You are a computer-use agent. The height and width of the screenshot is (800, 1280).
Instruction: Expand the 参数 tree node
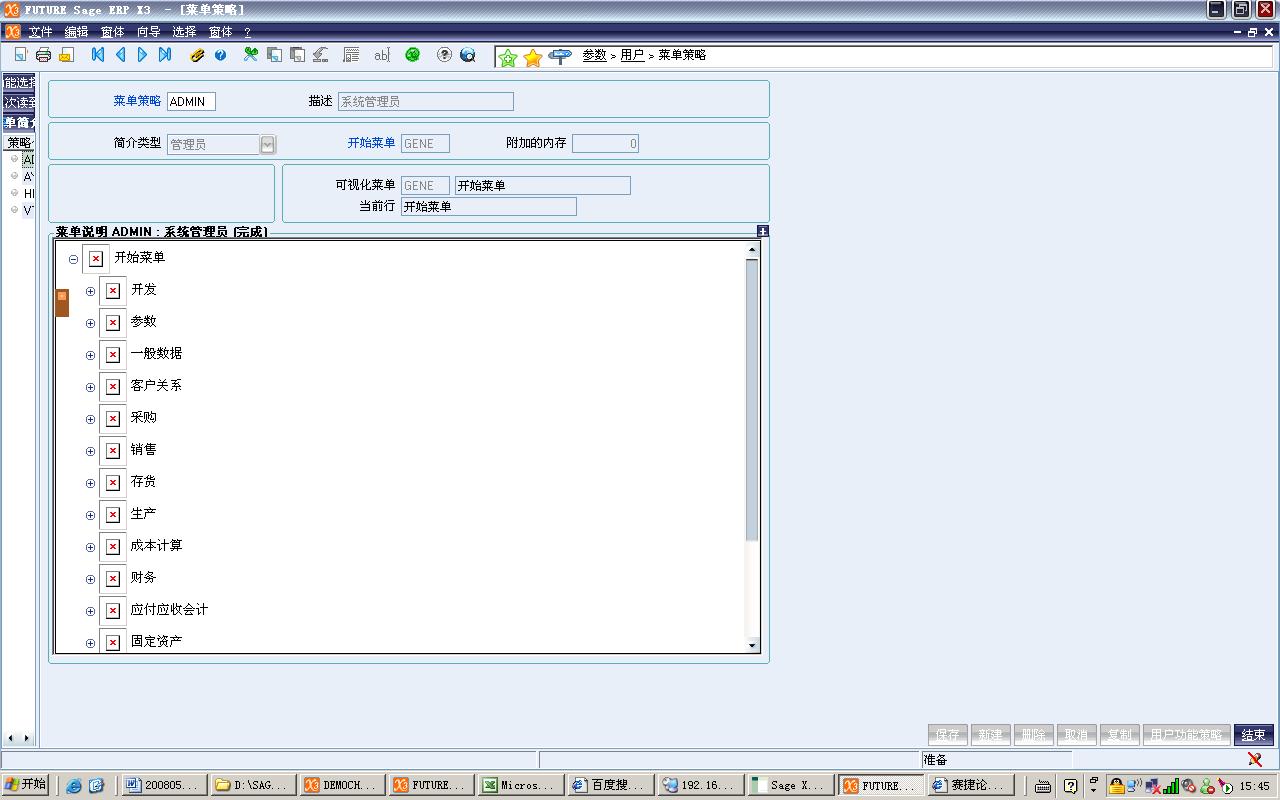pyautogui.click(x=90, y=324)
